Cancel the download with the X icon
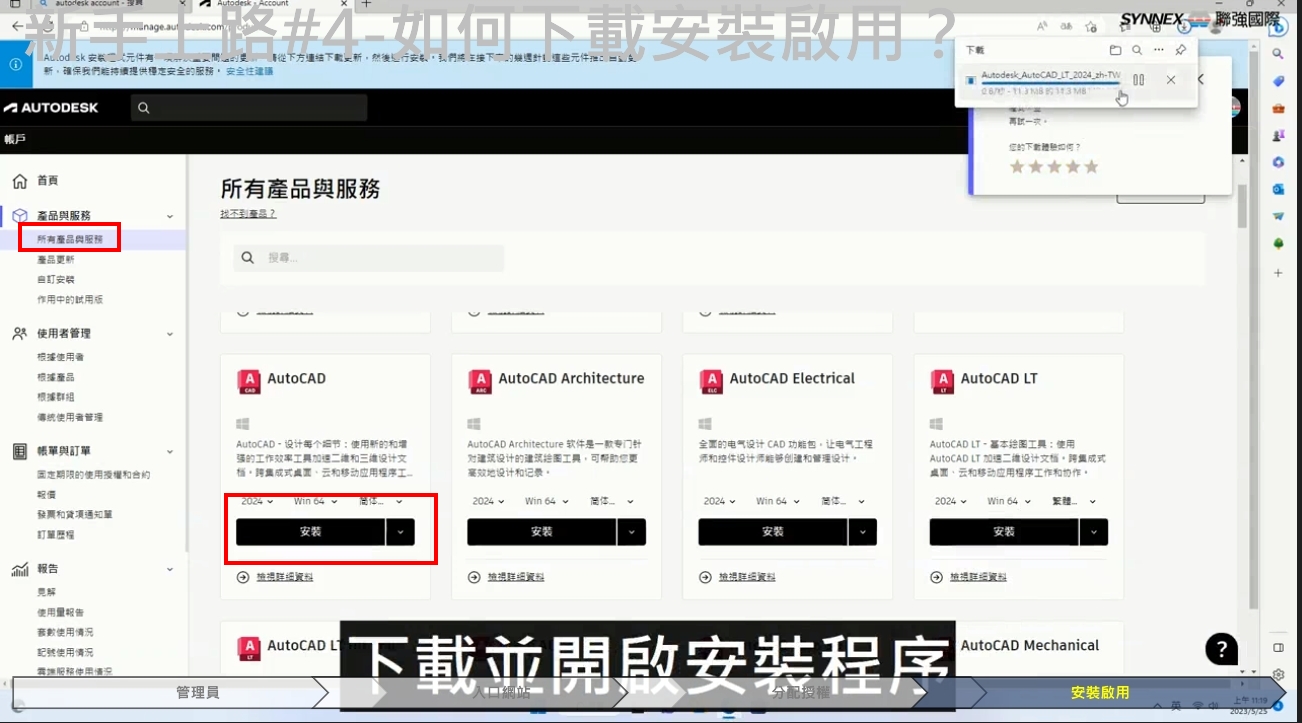This screenshot has height=723, width=1302. click(x=1171, y=80)
